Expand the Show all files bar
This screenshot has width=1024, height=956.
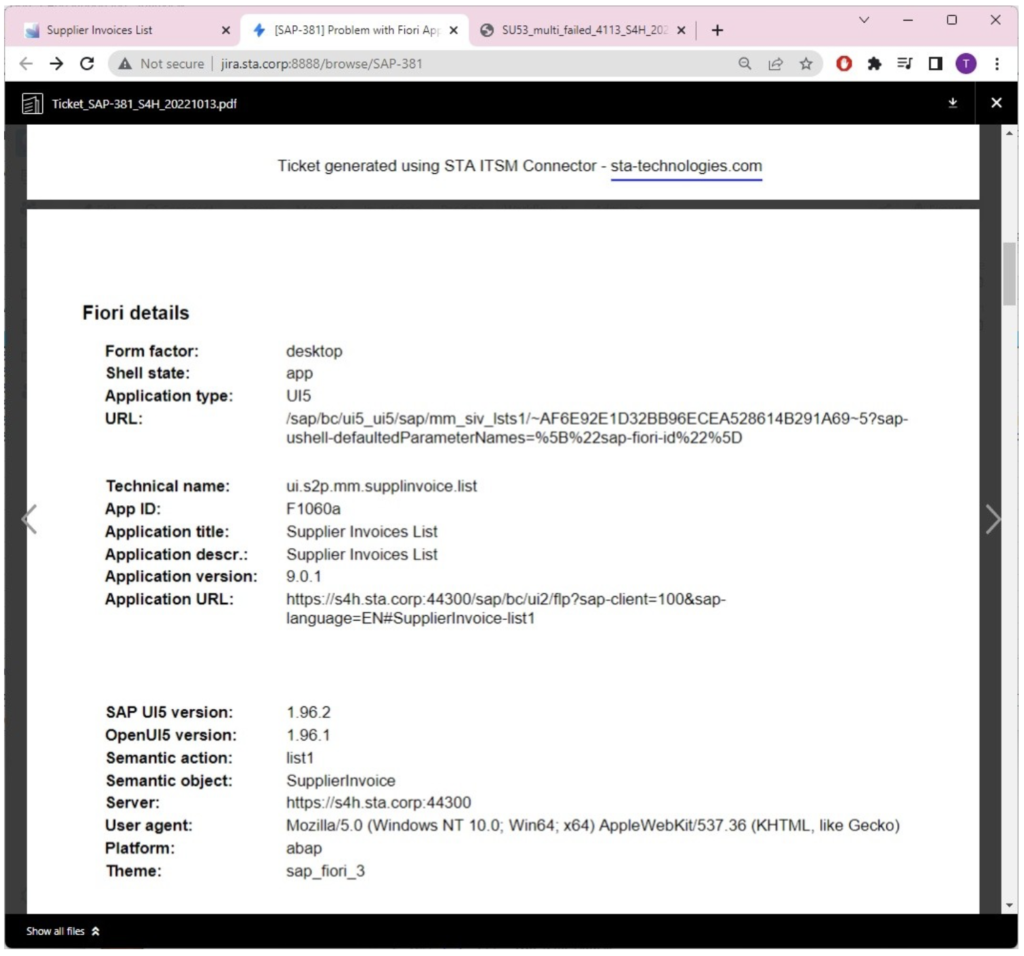pyautogui.click(x=63, y=931)
